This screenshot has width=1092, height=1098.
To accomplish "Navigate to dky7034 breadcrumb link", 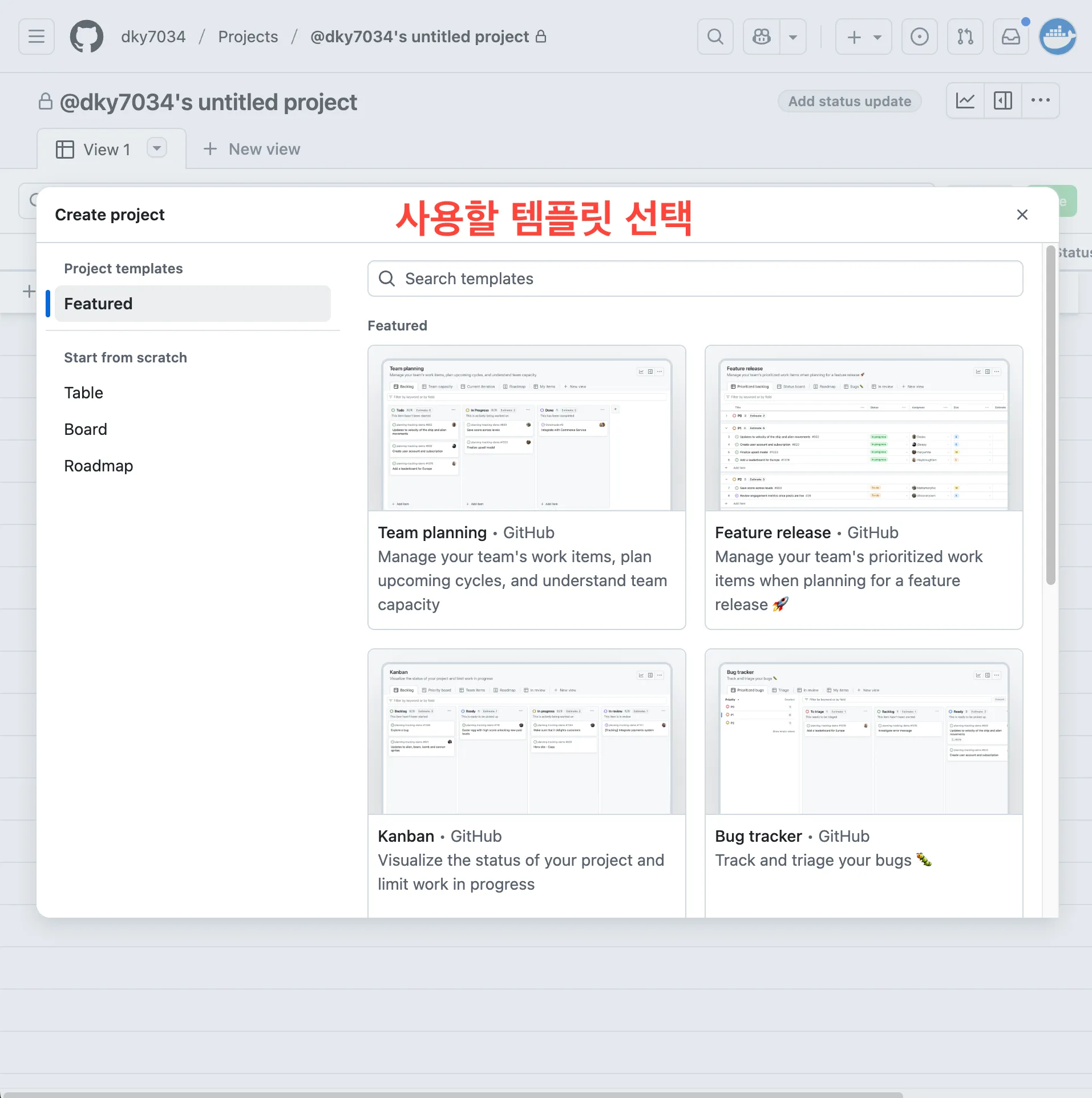I will (153, 37).
